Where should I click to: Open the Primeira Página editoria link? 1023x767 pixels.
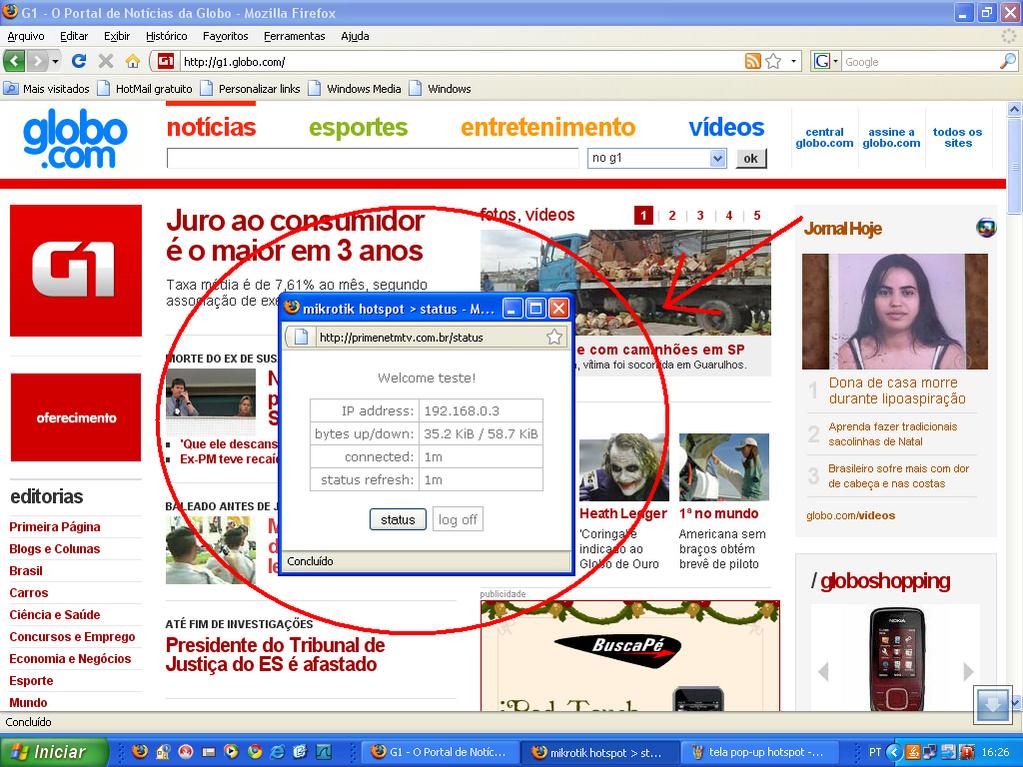55,527
